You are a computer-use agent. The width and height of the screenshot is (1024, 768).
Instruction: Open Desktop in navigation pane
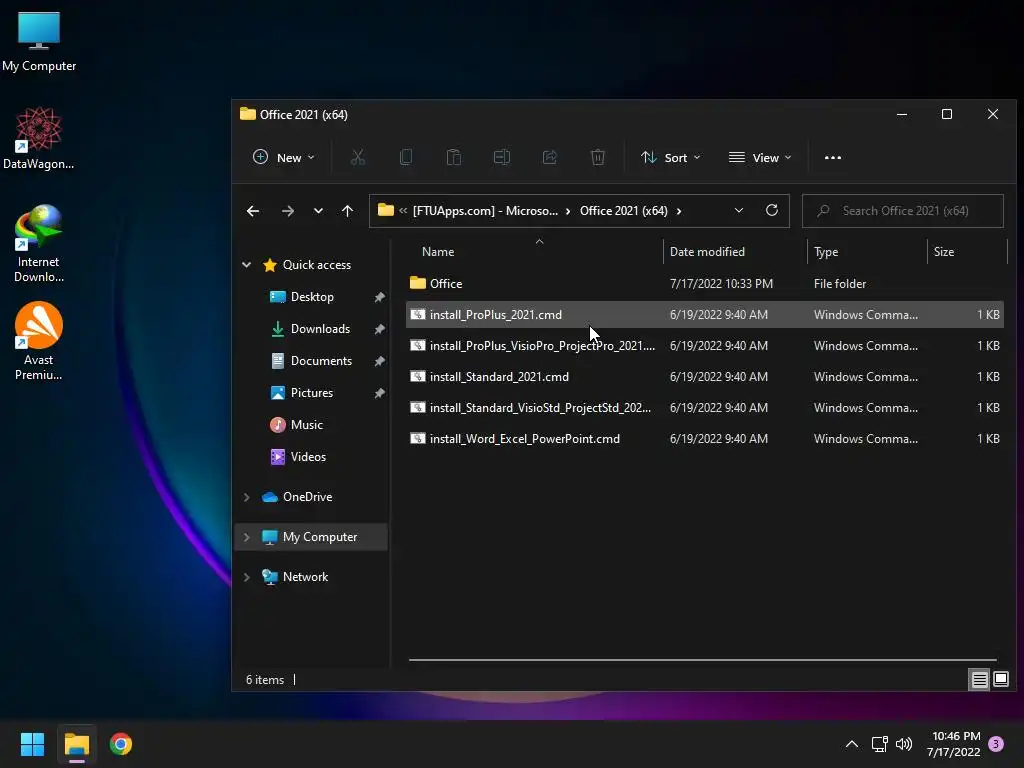(312, 296)
